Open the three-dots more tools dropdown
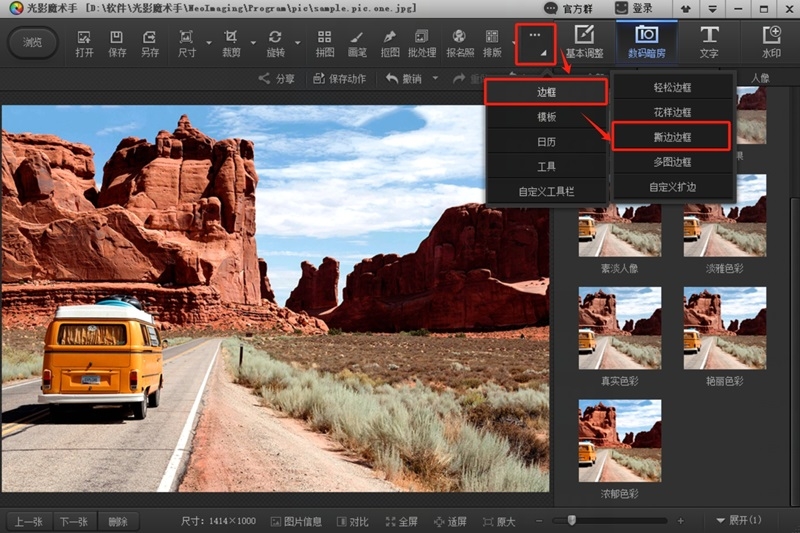The height and width of the screenshot is (533, 800). 535,43
